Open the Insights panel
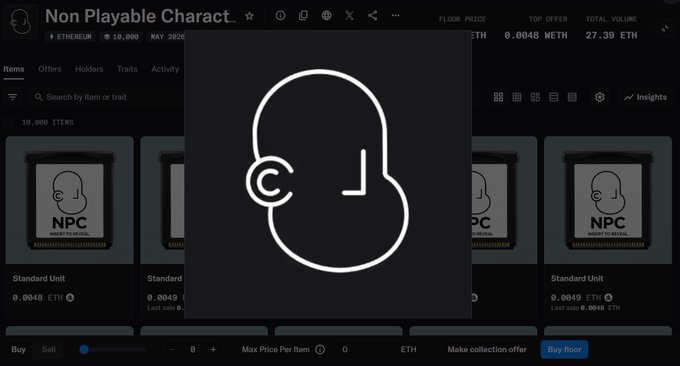 (645, 97)
